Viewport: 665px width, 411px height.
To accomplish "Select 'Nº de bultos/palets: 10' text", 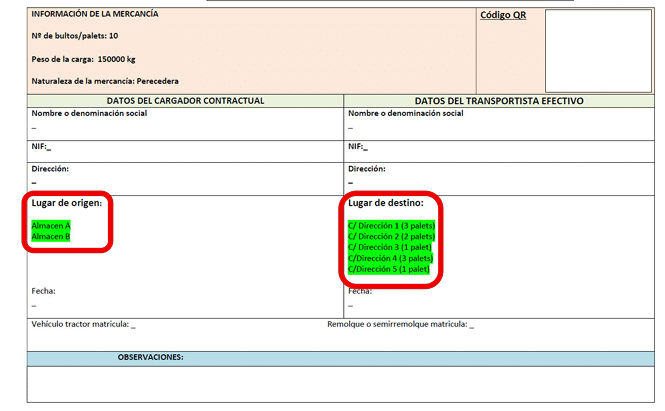I will [75, 36].
